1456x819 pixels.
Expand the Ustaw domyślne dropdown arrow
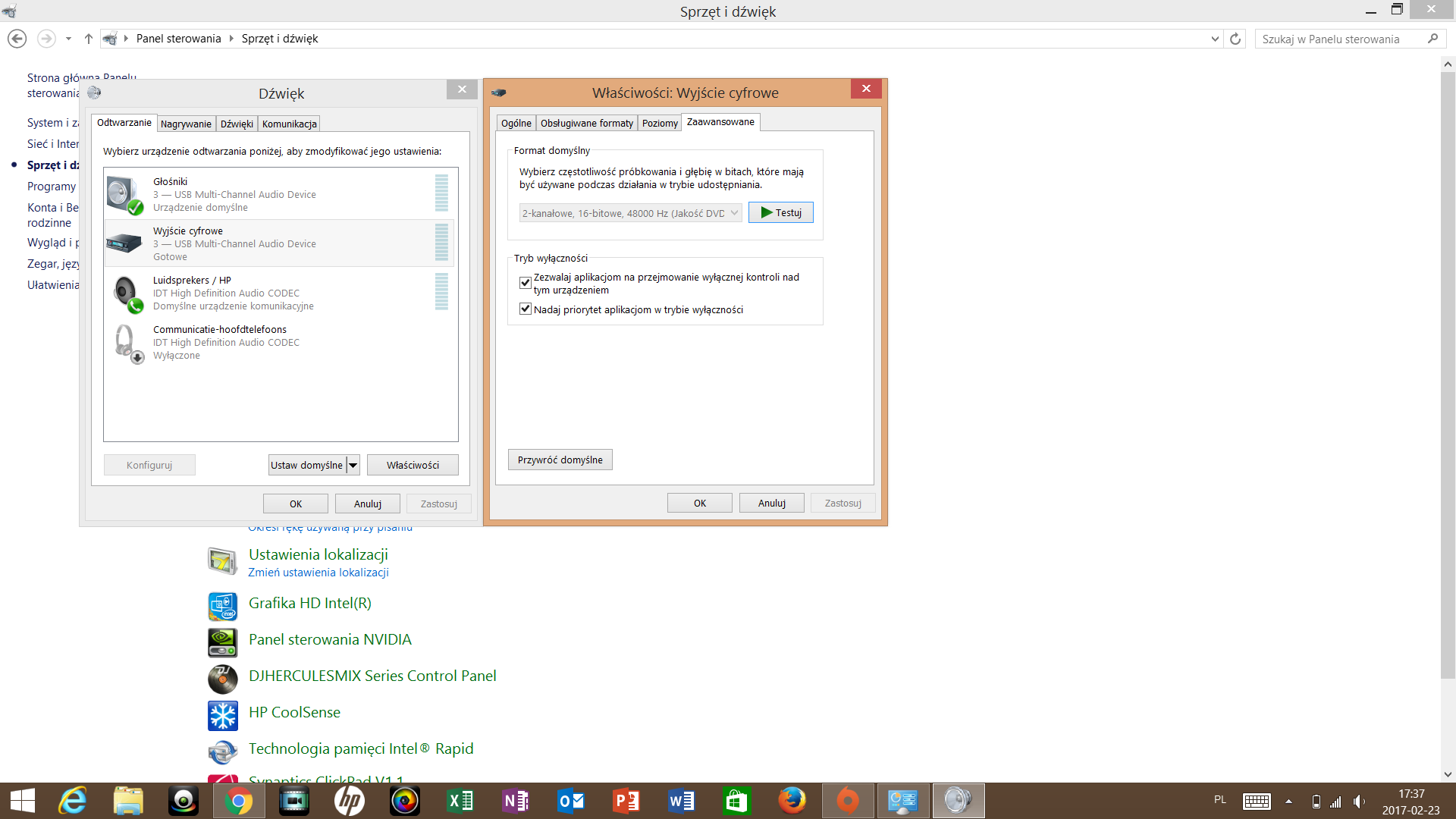(x=353, y=465)
